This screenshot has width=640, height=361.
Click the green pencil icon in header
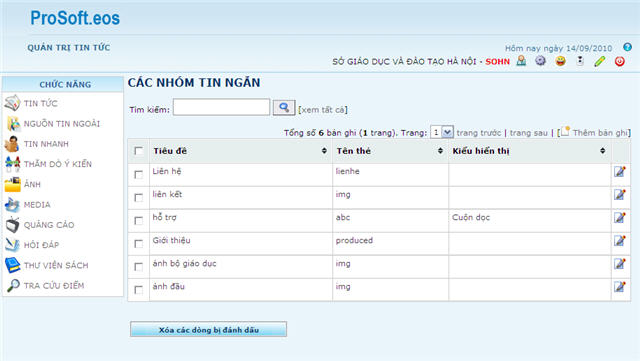tap(599, 61)
